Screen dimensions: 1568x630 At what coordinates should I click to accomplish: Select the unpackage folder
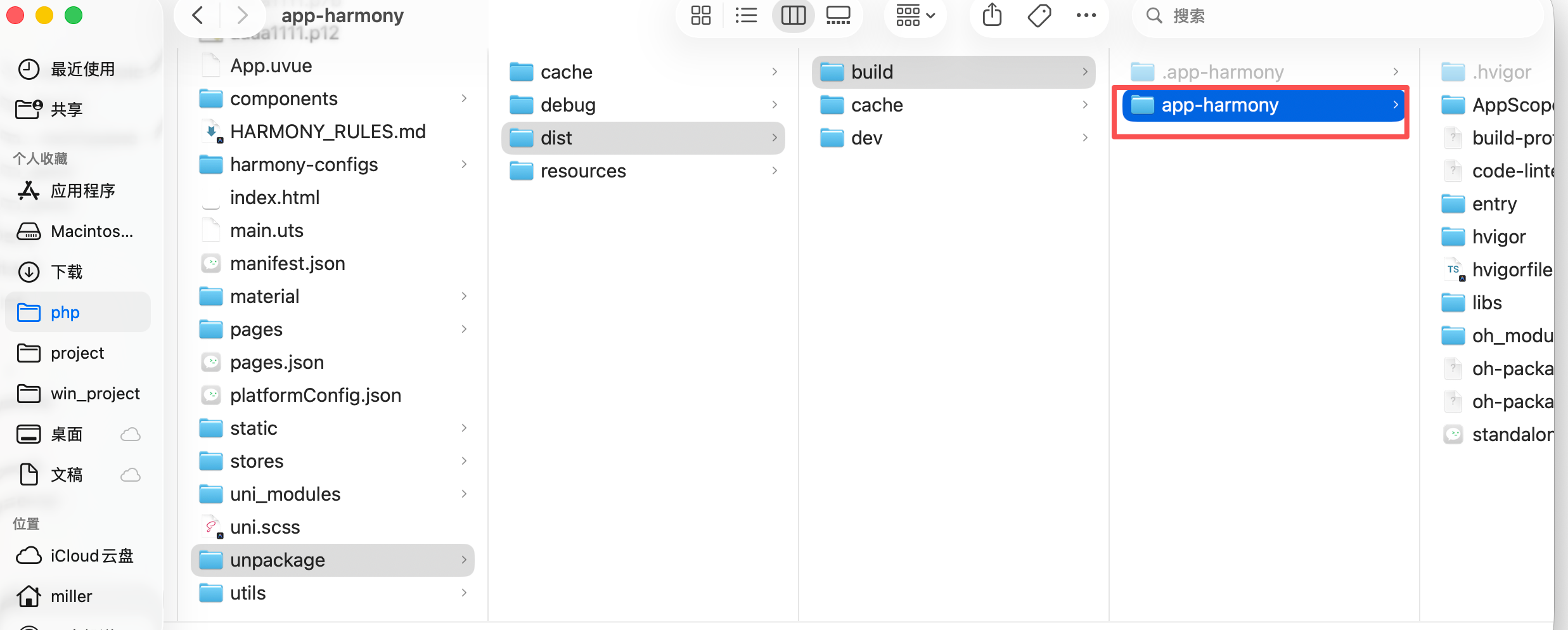tap(332, 560)
